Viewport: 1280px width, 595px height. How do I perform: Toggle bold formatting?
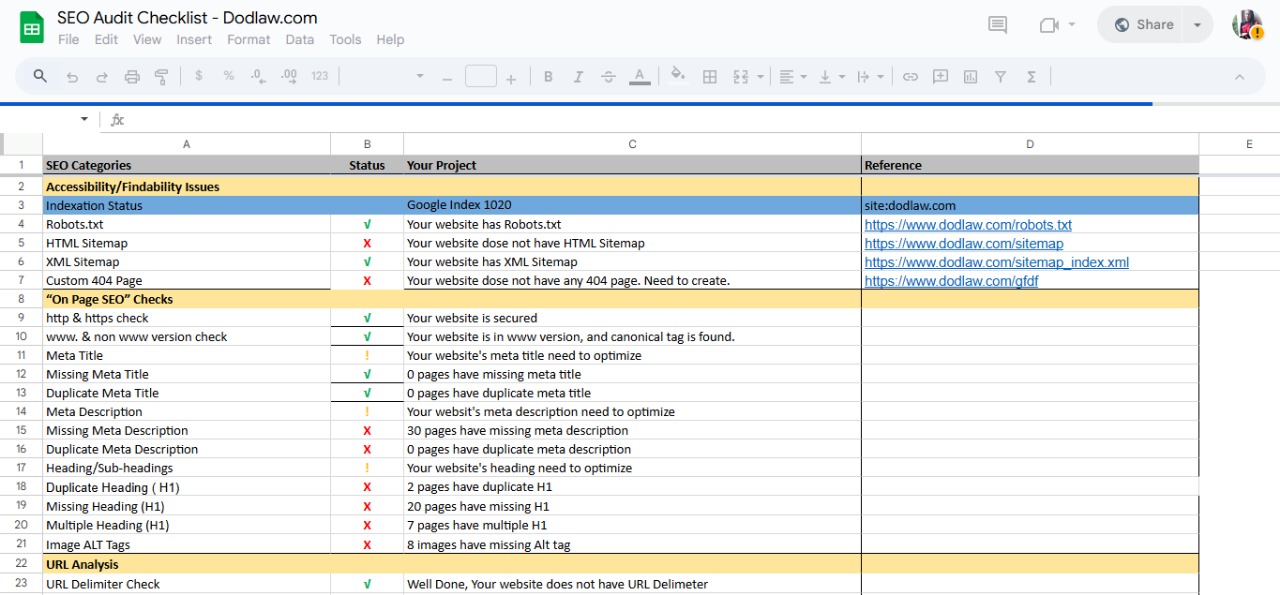tap(548, 76)
